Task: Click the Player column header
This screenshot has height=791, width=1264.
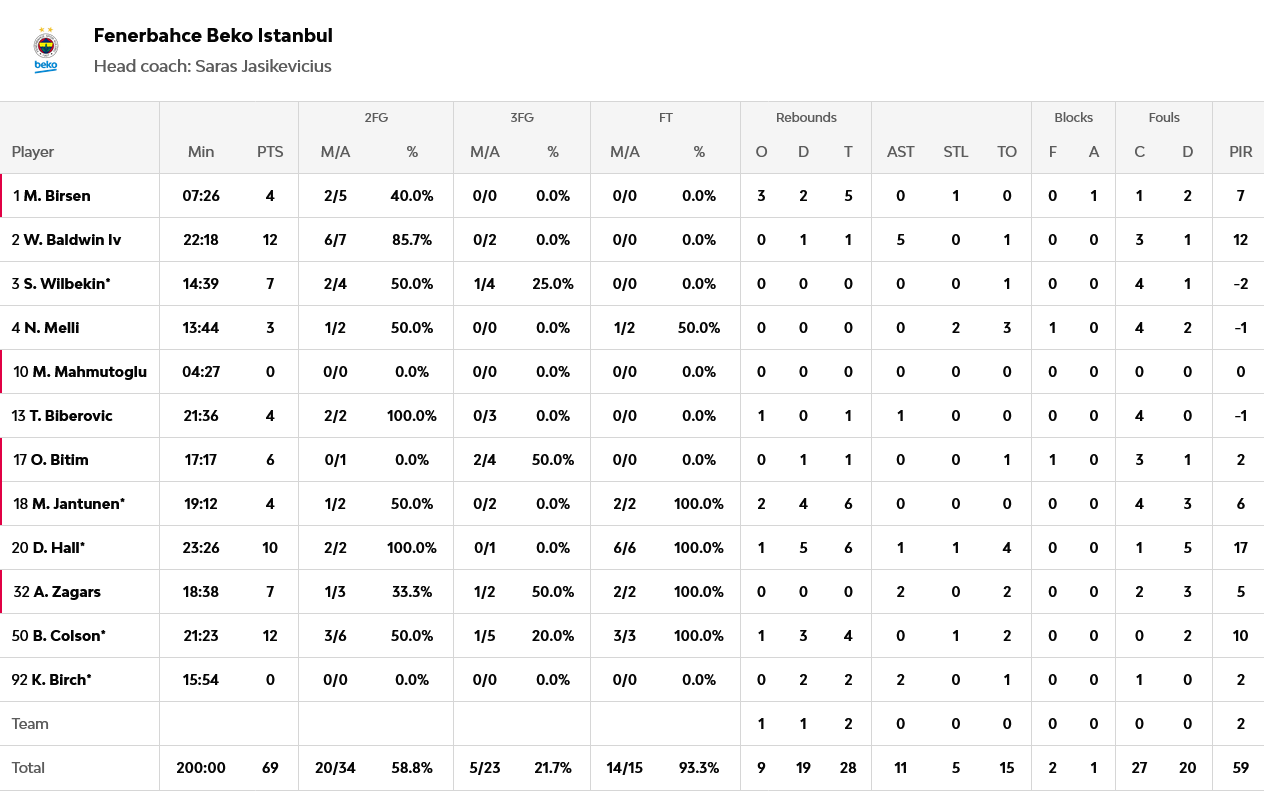Action: pyautogui.click(x=33, y=152)
